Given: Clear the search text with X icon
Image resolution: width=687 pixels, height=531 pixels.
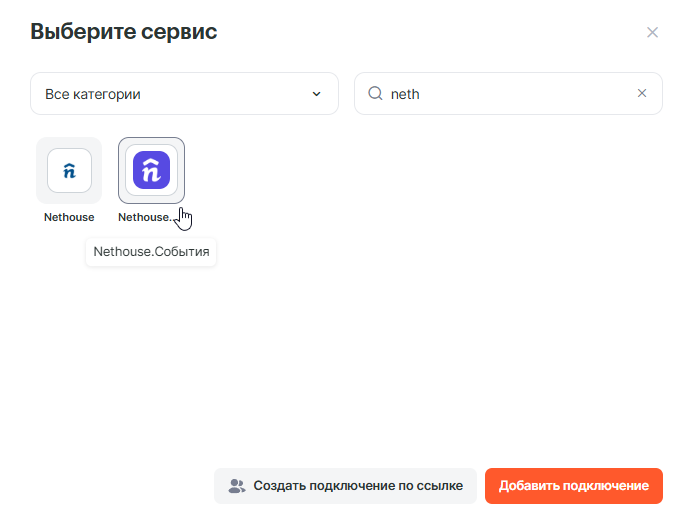Looking at the screenshot, I should point(643,93).
